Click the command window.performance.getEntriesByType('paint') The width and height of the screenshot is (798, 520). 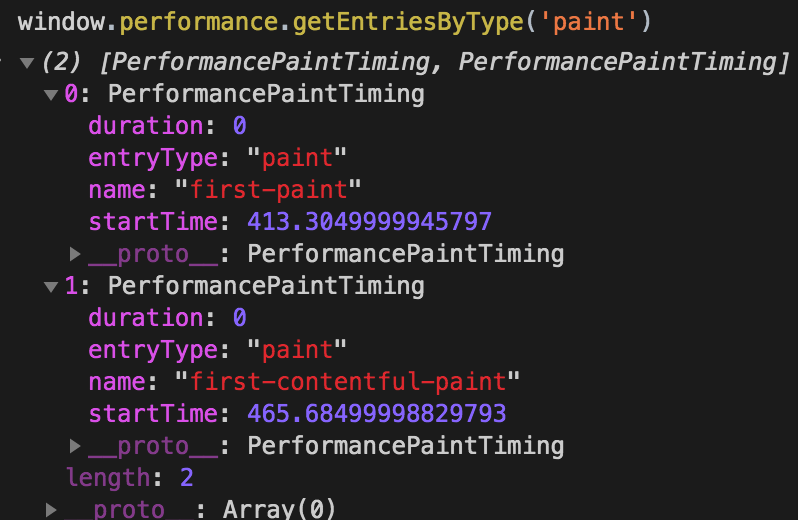(334, 22)
